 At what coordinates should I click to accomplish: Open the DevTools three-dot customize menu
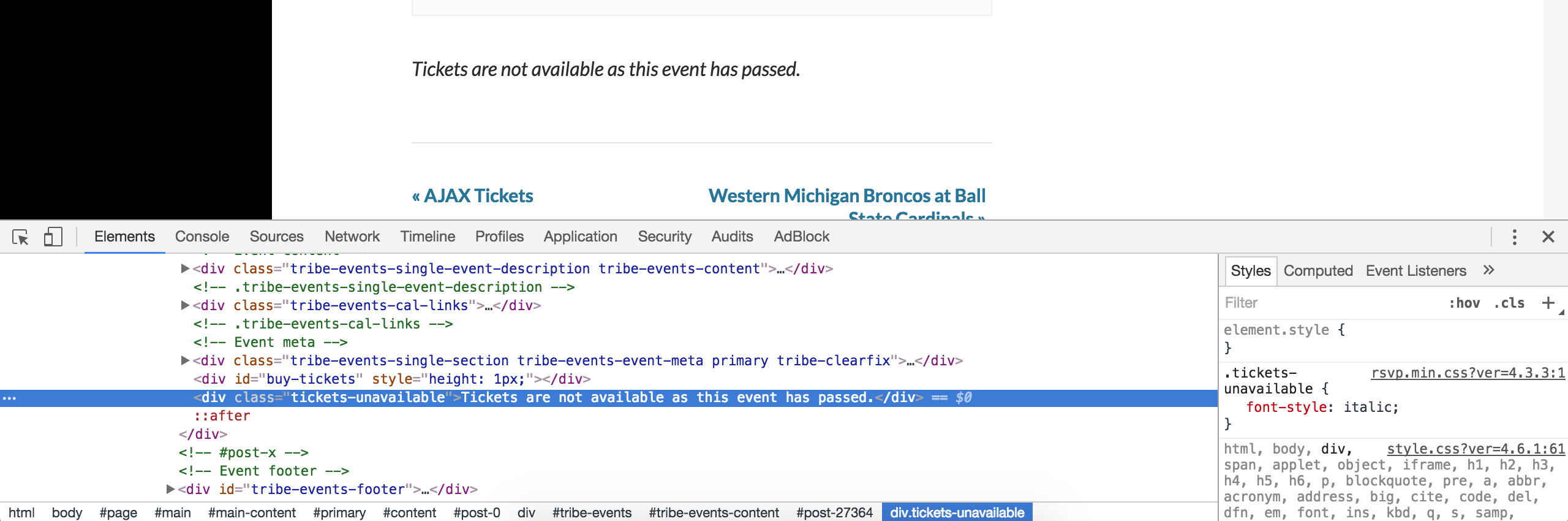(1514, 237)
